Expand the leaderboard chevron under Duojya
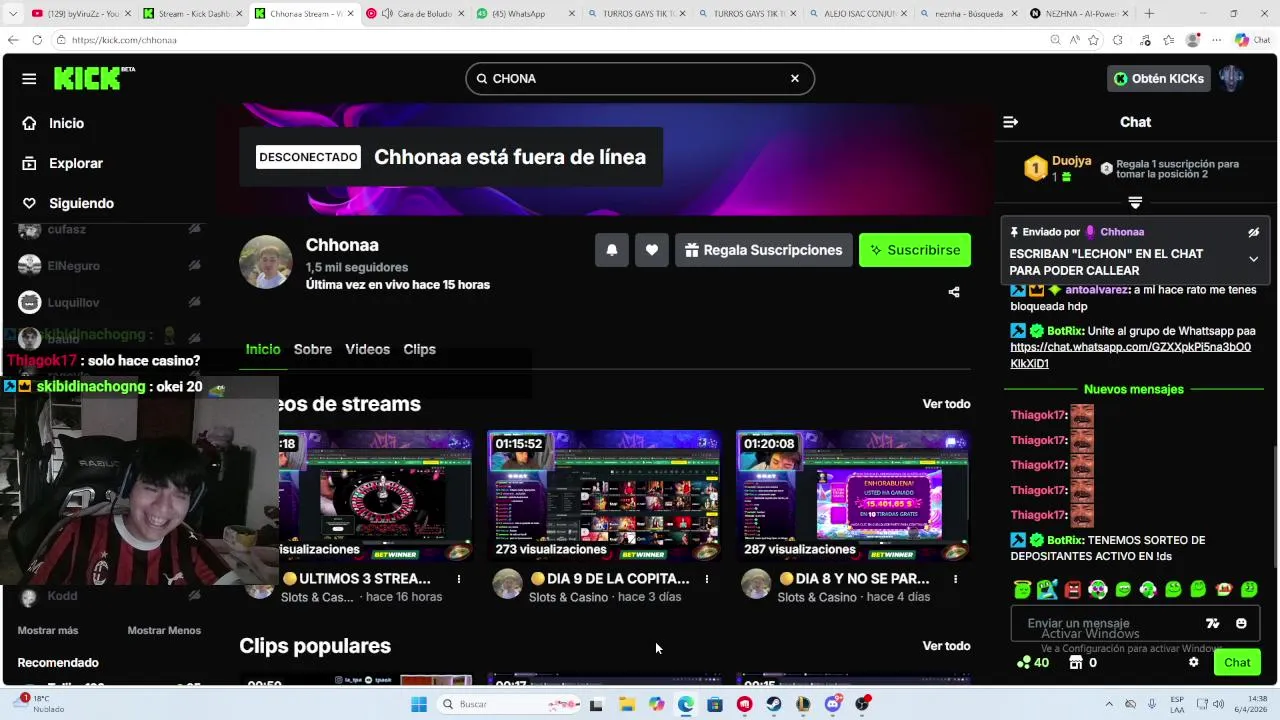 tap(1135, 203)
